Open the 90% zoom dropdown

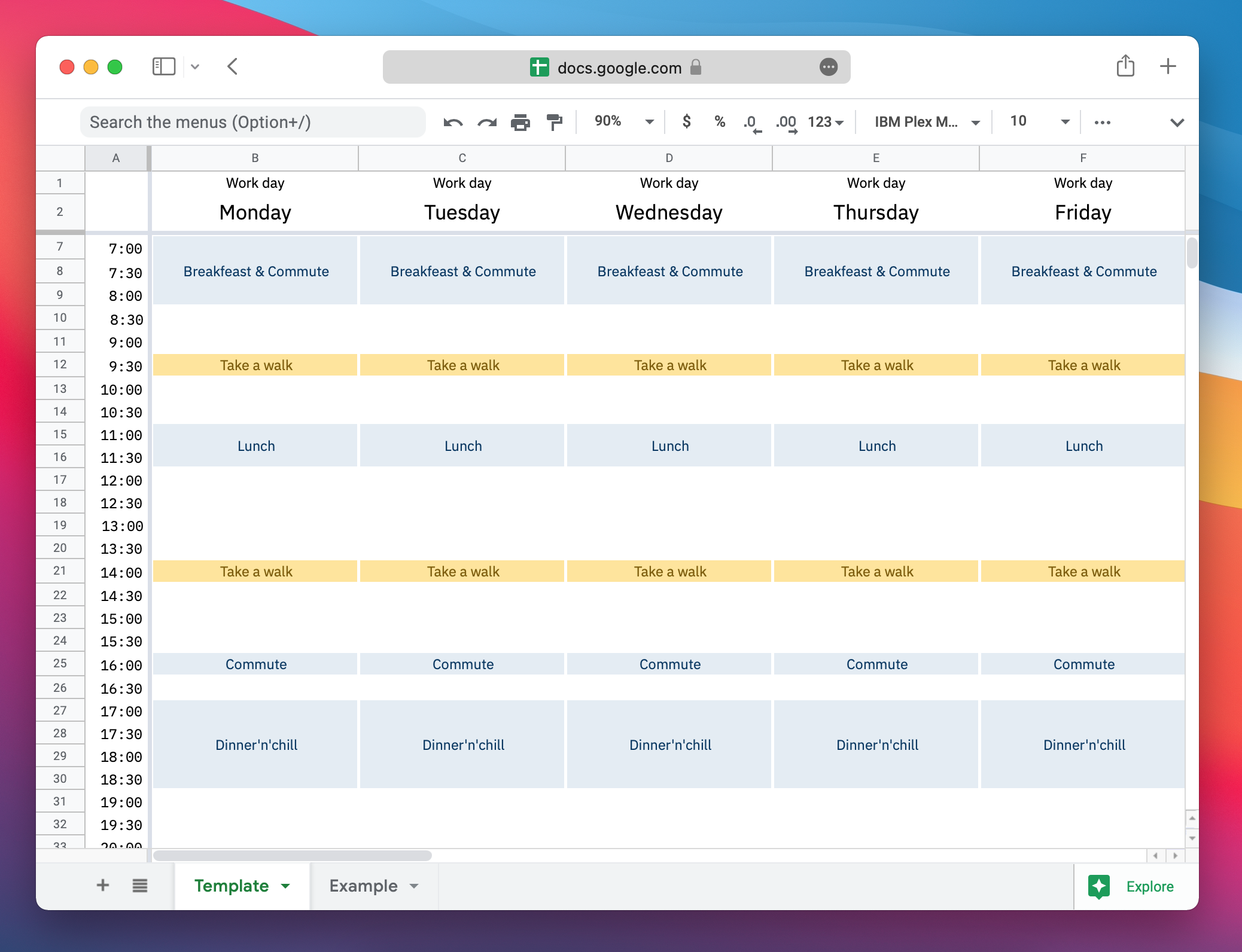[x=623, y=122]
